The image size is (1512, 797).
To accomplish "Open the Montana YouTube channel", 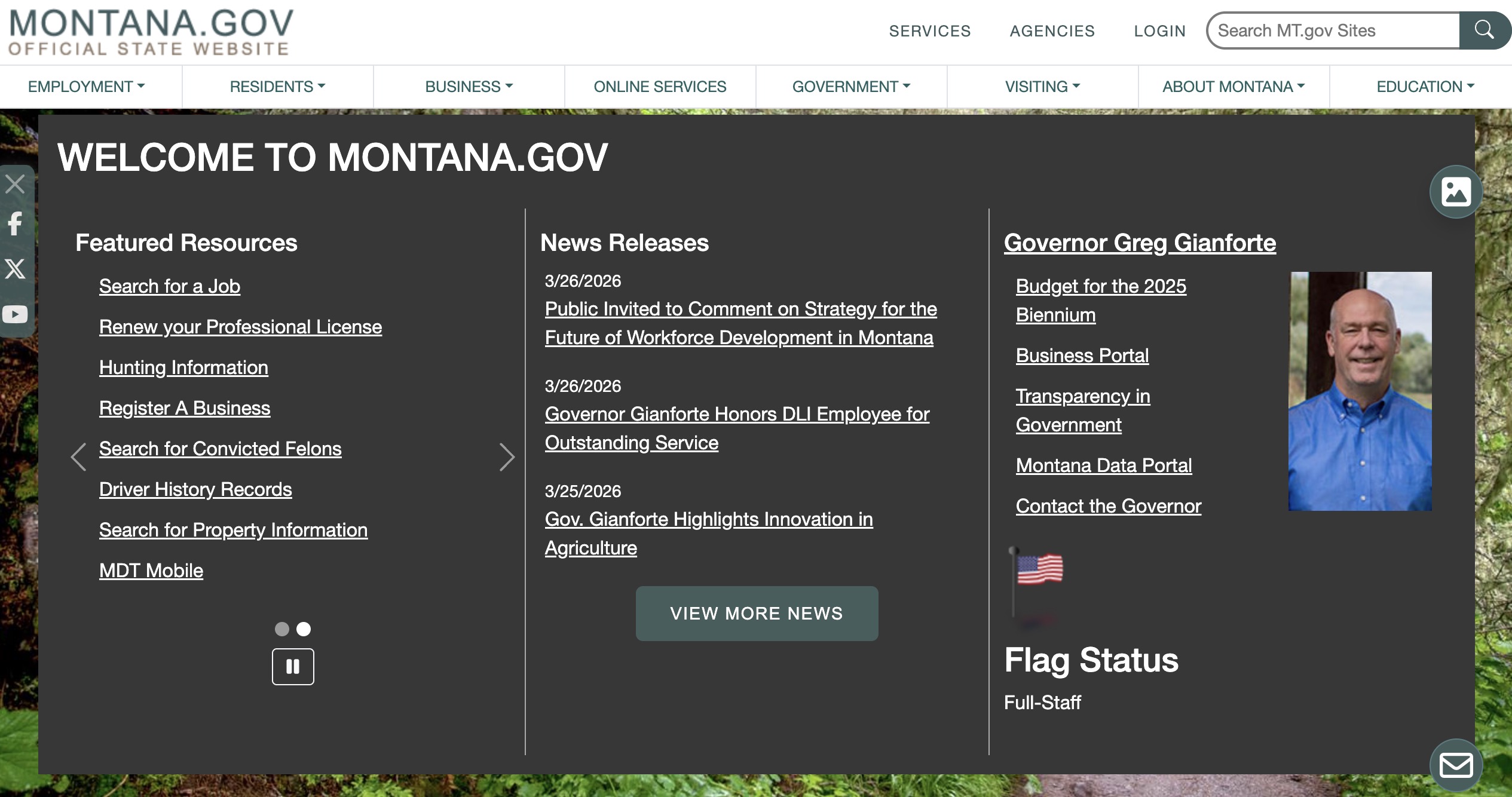I will pyautogui.click(x=15, y=314).
